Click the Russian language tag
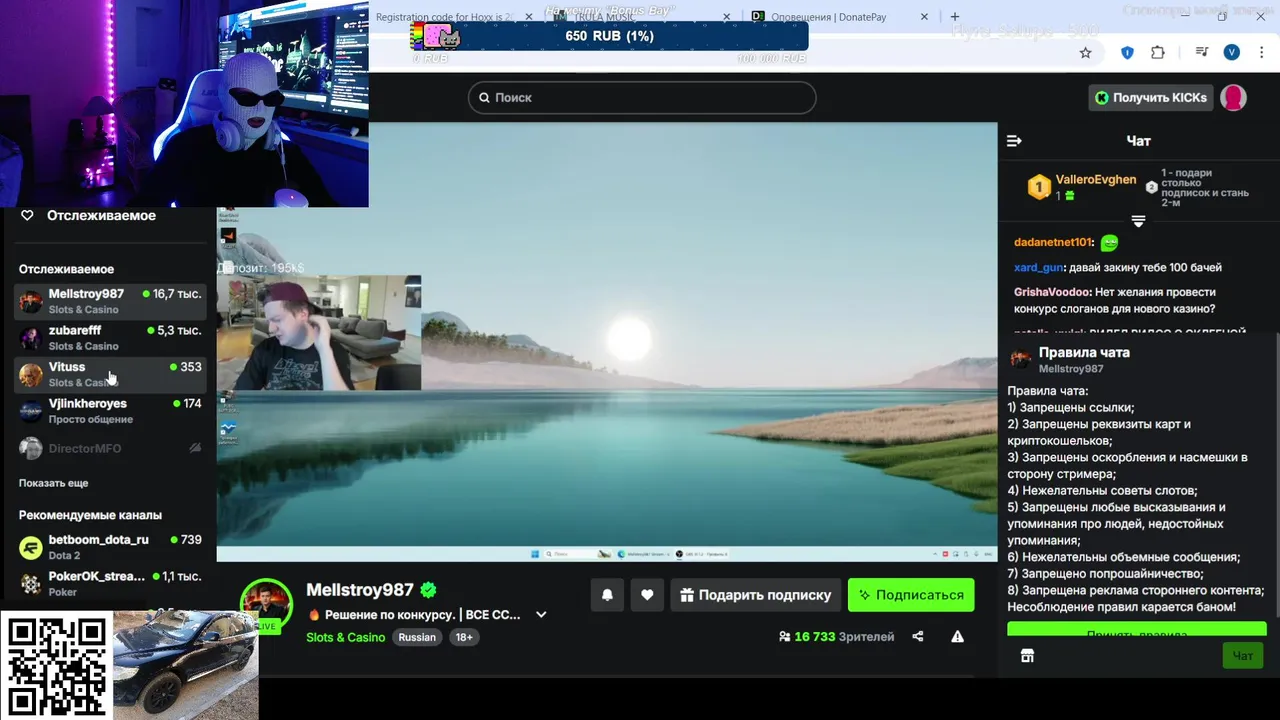1280x720 pixels. (x=417, y=637)
